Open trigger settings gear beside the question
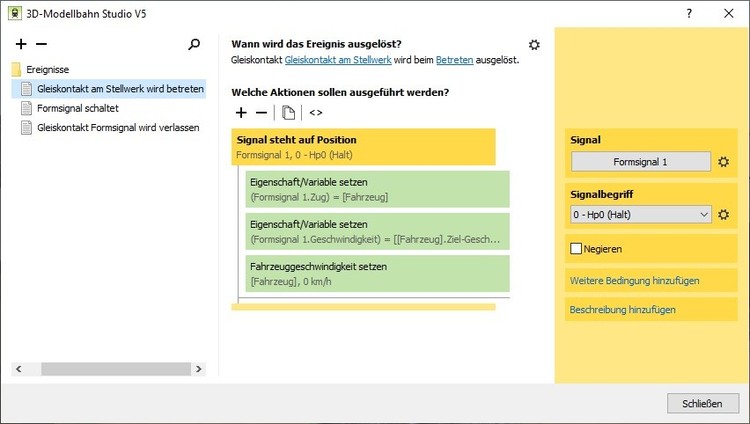 pos(535,45)
